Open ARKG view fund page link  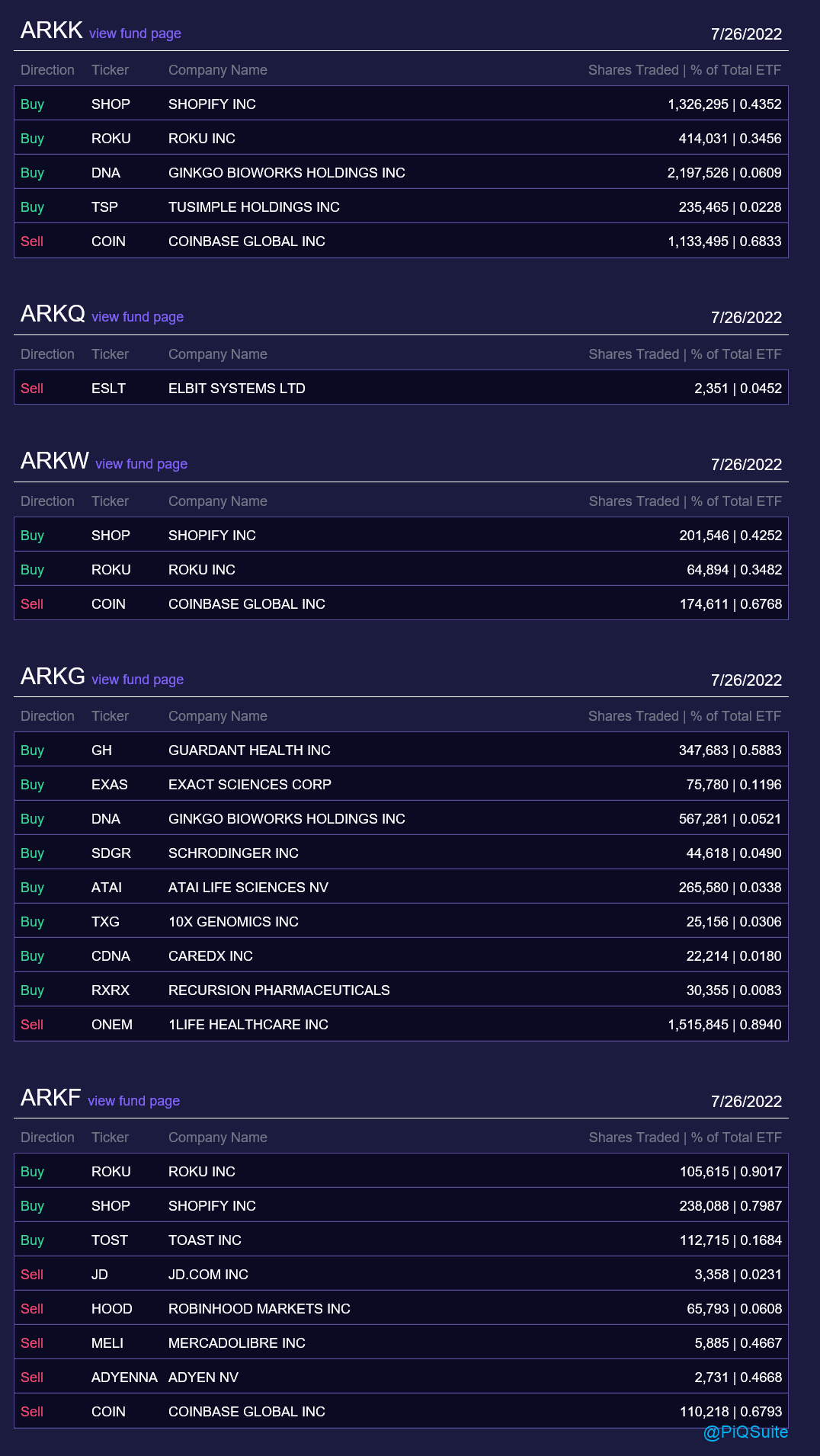(137, 680)
